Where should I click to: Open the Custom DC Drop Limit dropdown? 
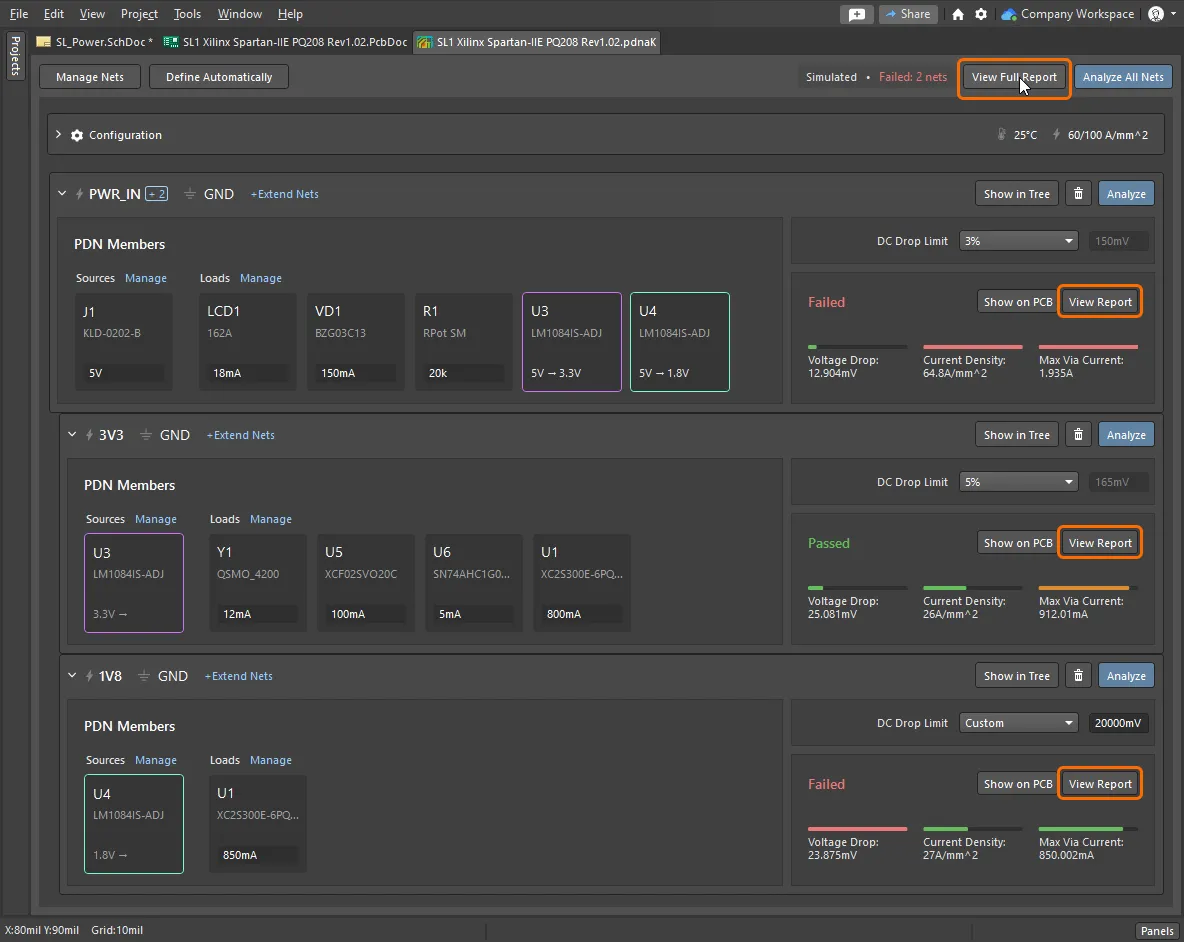(1018, 723)
